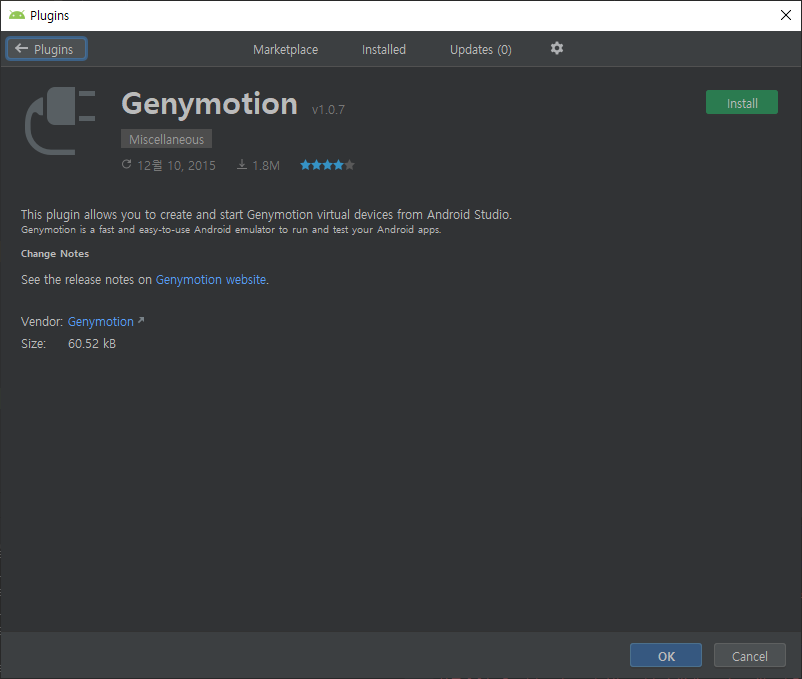Click the 1.8M downloads count

[266, 166]
